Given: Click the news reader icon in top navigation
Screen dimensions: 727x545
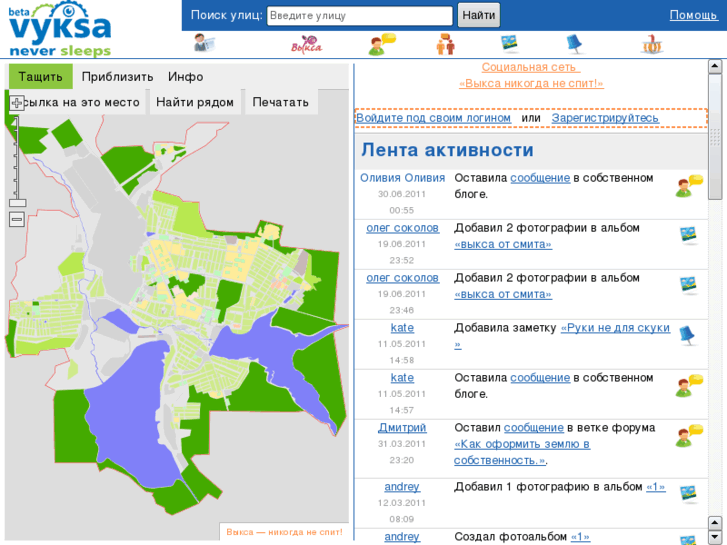Looking at the screenshot, I should (205, 43).
